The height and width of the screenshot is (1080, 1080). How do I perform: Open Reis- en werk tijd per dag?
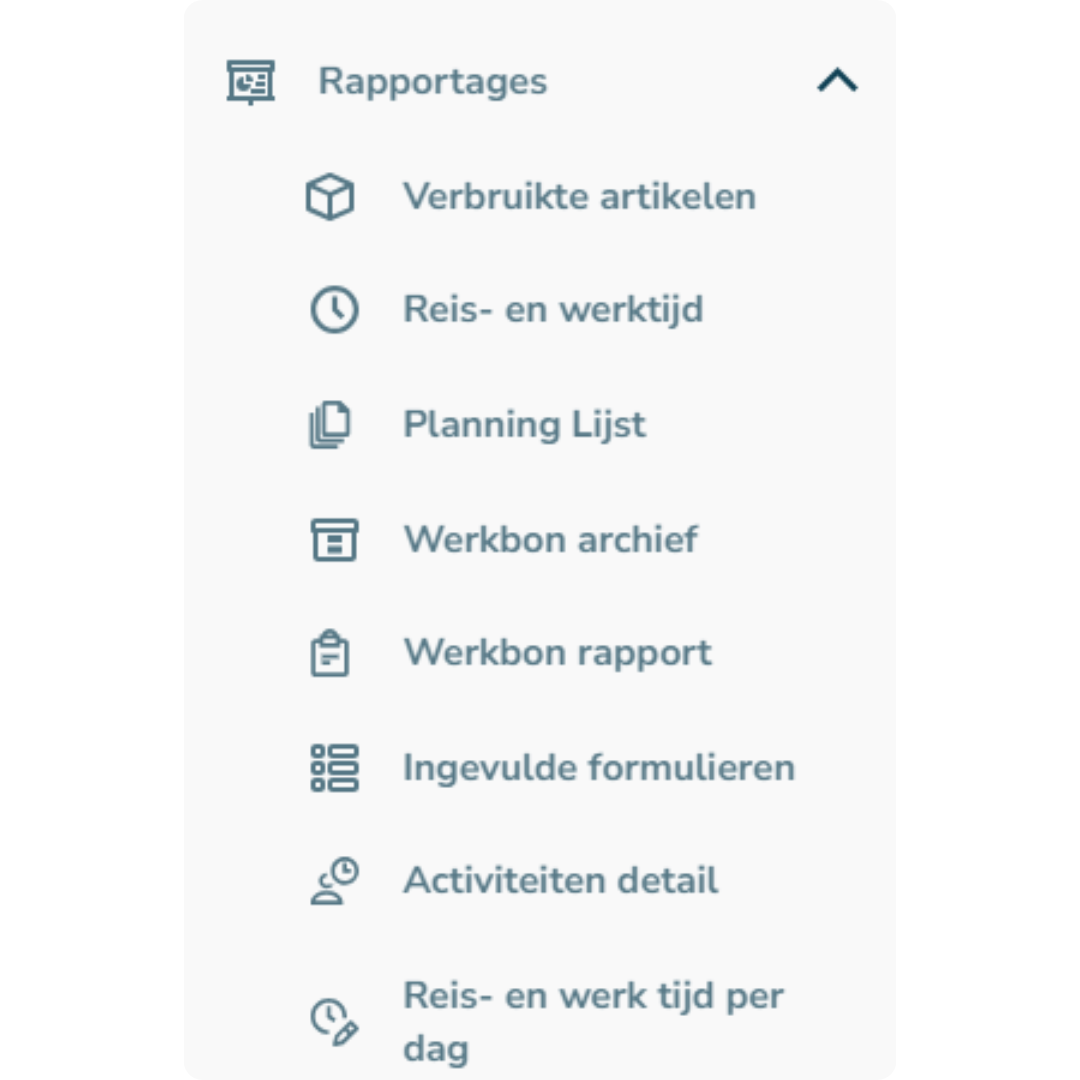593,1022
